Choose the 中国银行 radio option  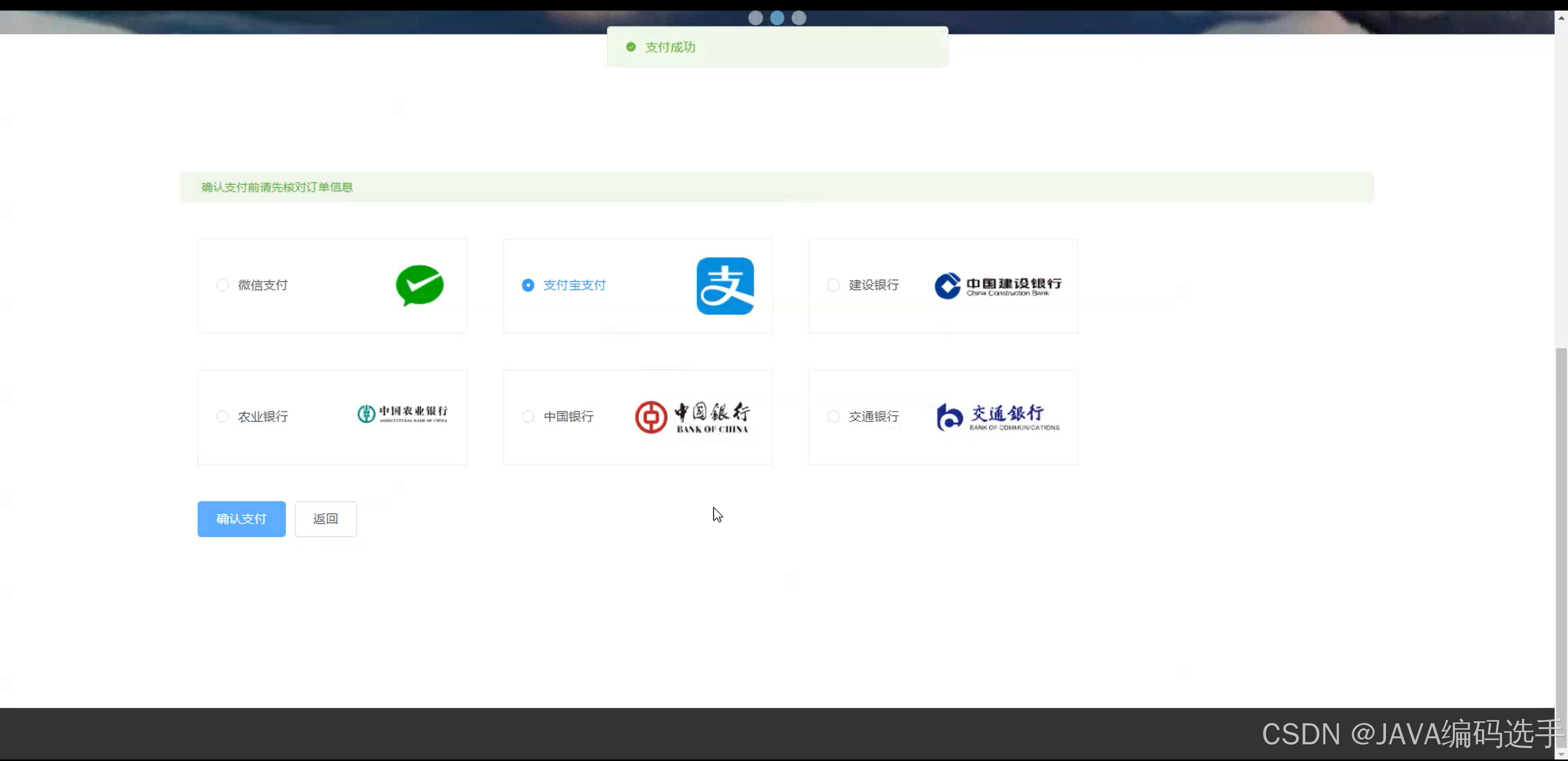(528, 416)
